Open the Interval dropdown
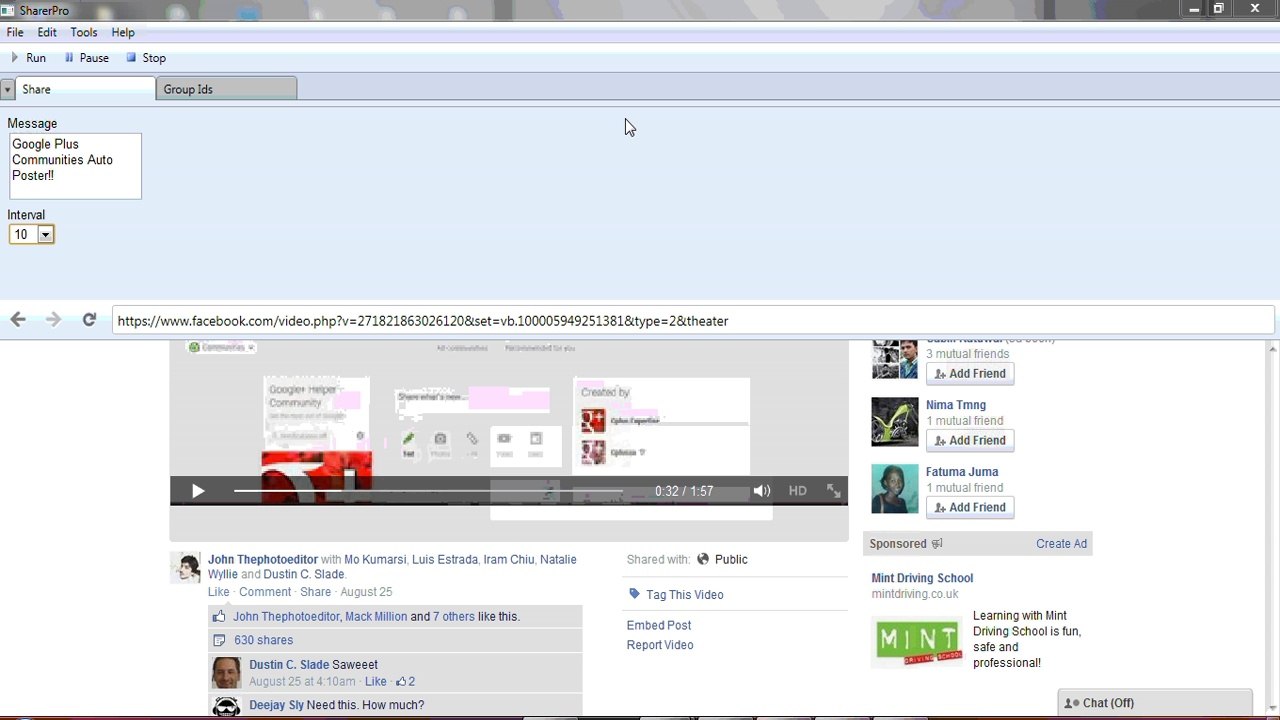 point(45,235)
